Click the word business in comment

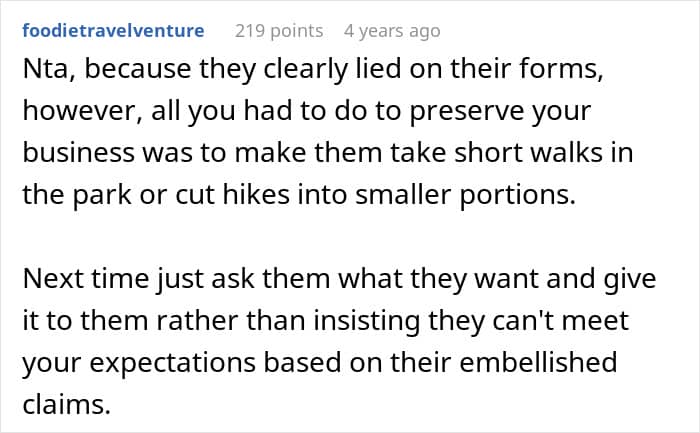coord(78,153)
